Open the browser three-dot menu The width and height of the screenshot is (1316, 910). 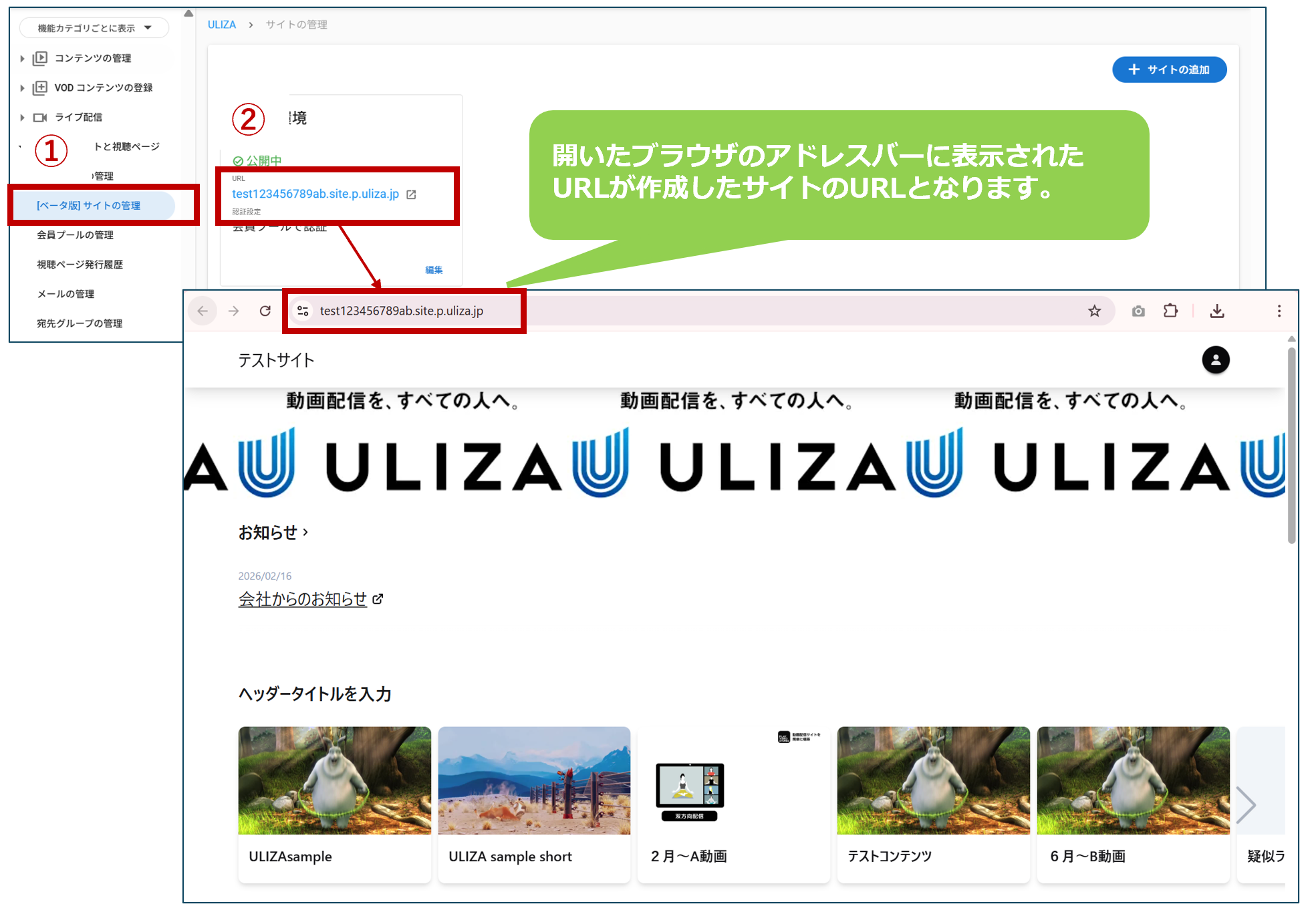[1279, 311]
